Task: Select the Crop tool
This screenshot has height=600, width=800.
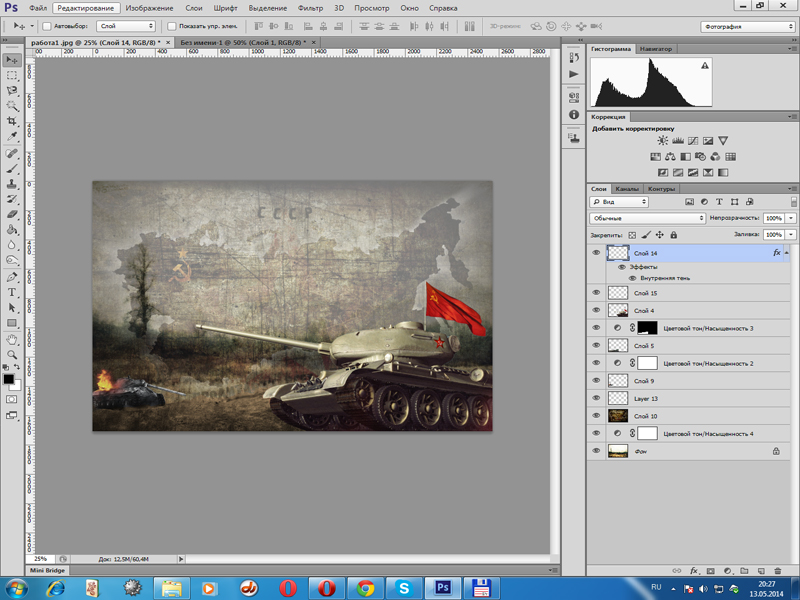Action: point(12,121)
